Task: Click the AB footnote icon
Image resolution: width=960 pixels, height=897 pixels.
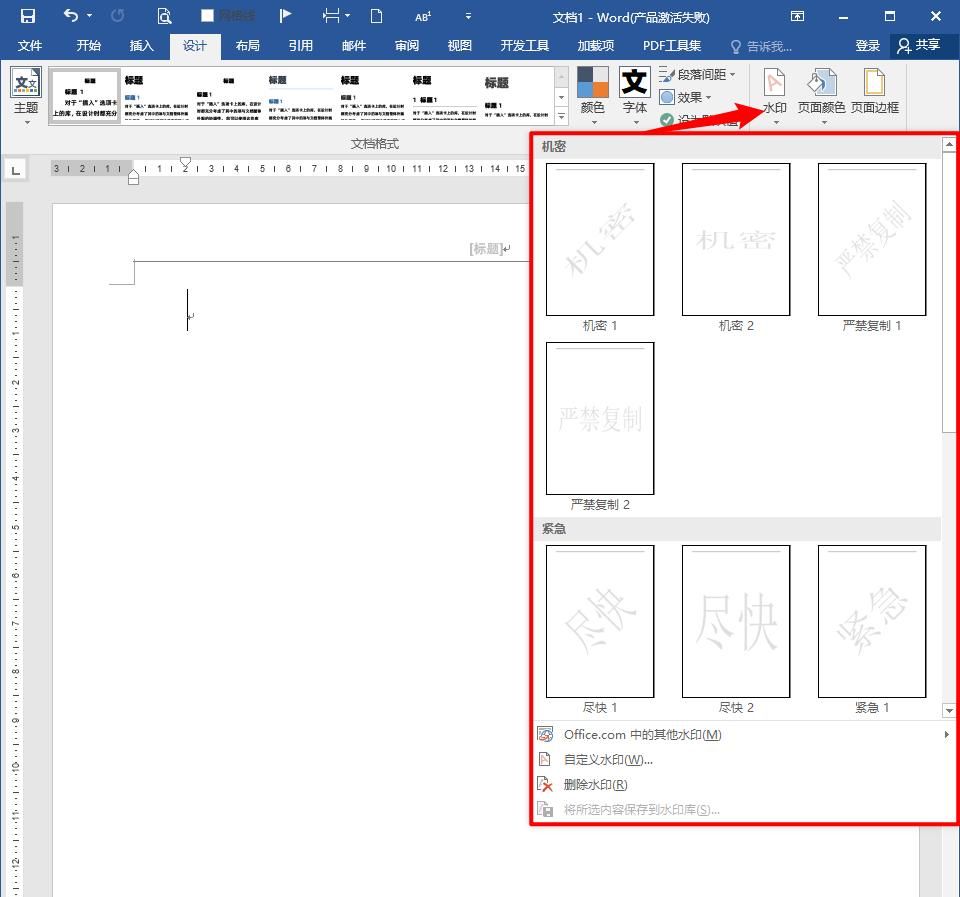Action: click(x=422, y=17)
